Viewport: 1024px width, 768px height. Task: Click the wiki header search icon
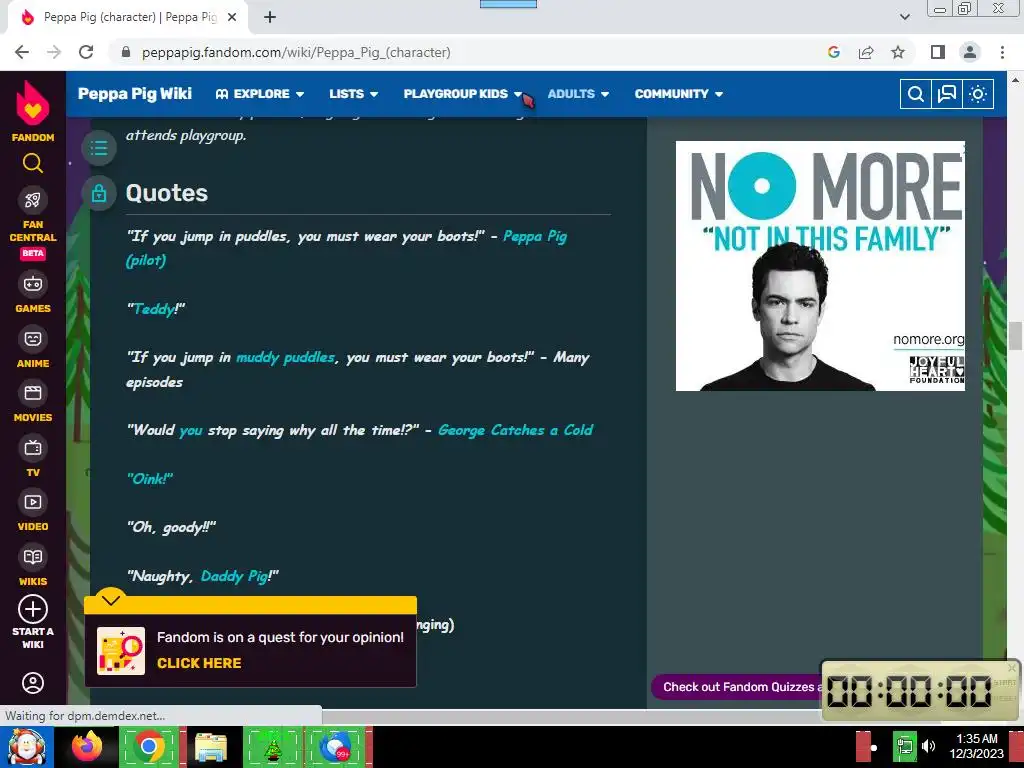[916, 94]
